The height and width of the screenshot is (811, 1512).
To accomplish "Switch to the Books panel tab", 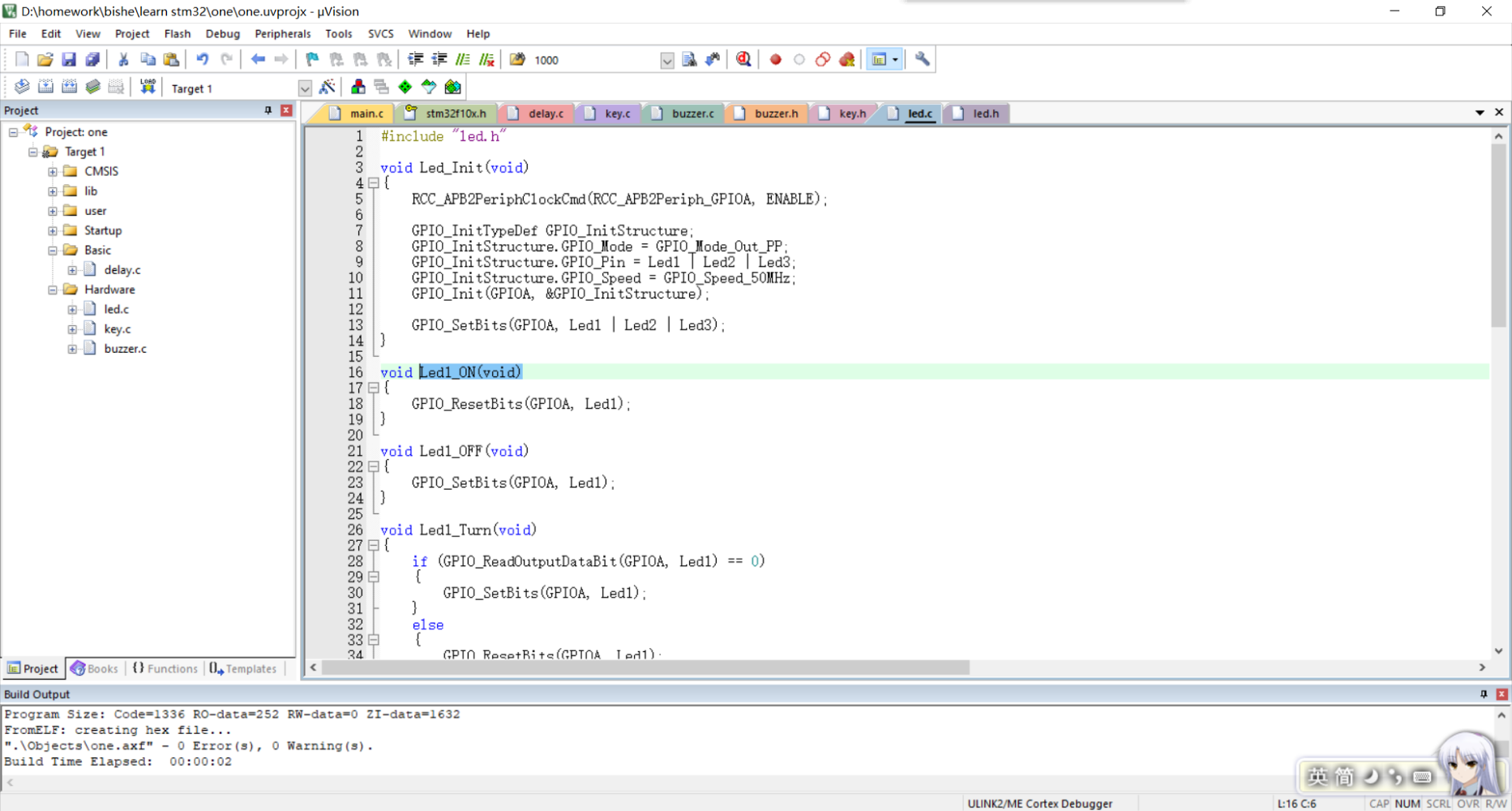I will (x=94, y=668).
